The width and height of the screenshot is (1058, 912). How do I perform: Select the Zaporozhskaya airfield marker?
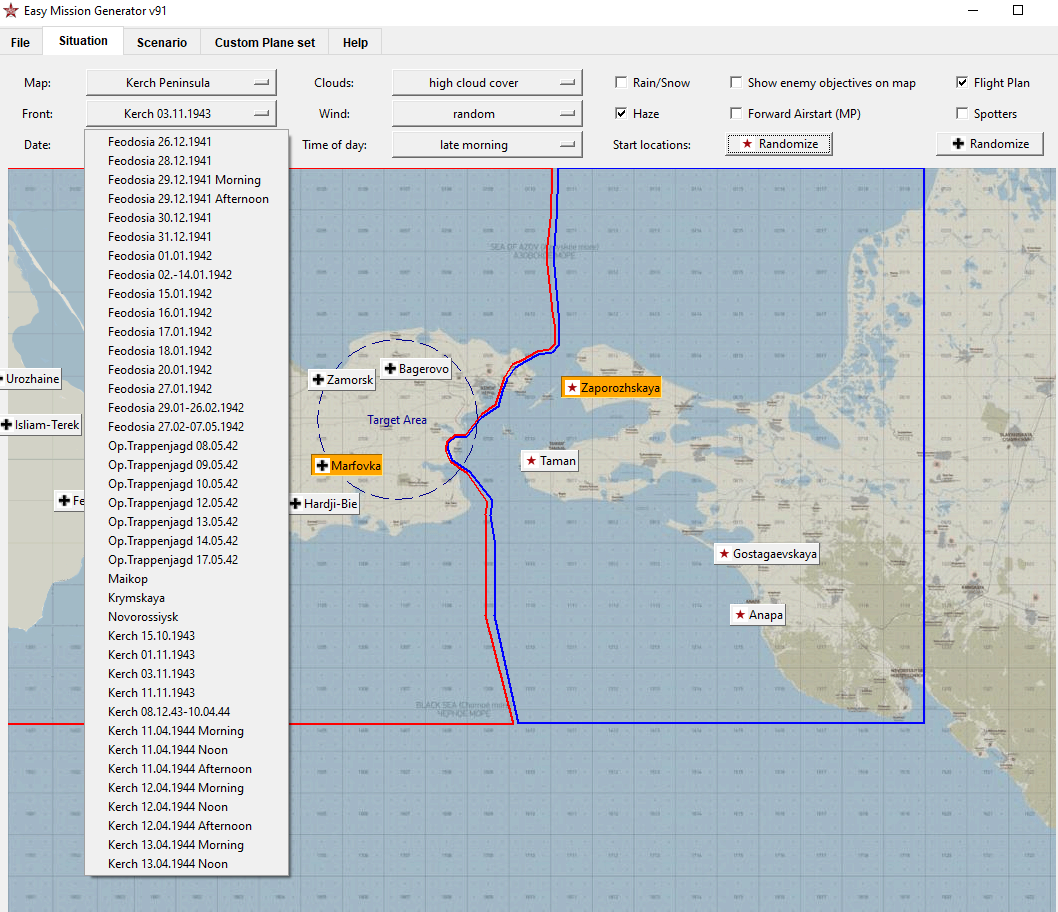pyautogui.click(x=611, y=387)
